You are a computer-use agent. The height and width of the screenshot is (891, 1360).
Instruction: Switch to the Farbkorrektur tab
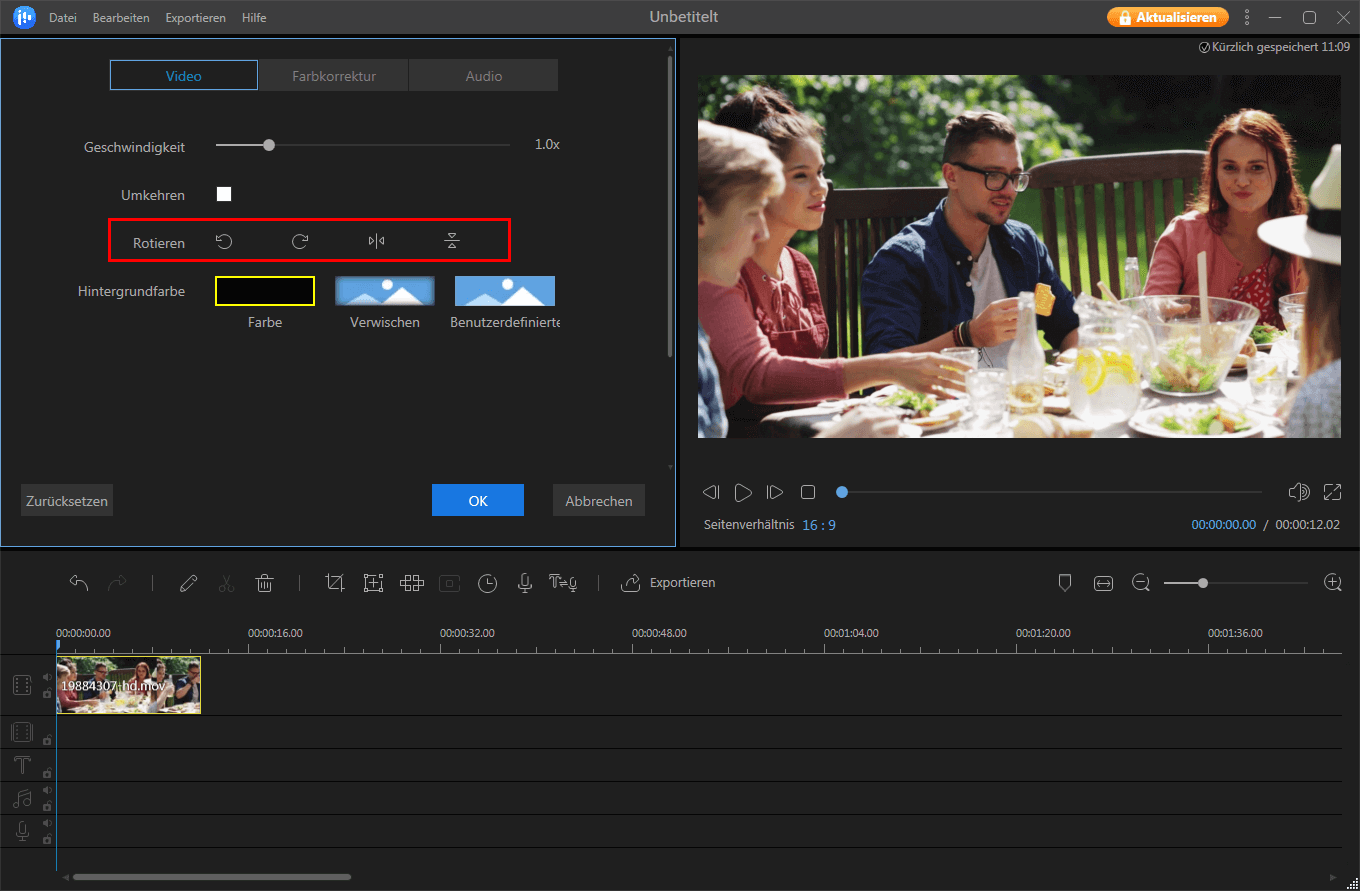[x=333, y=74]
